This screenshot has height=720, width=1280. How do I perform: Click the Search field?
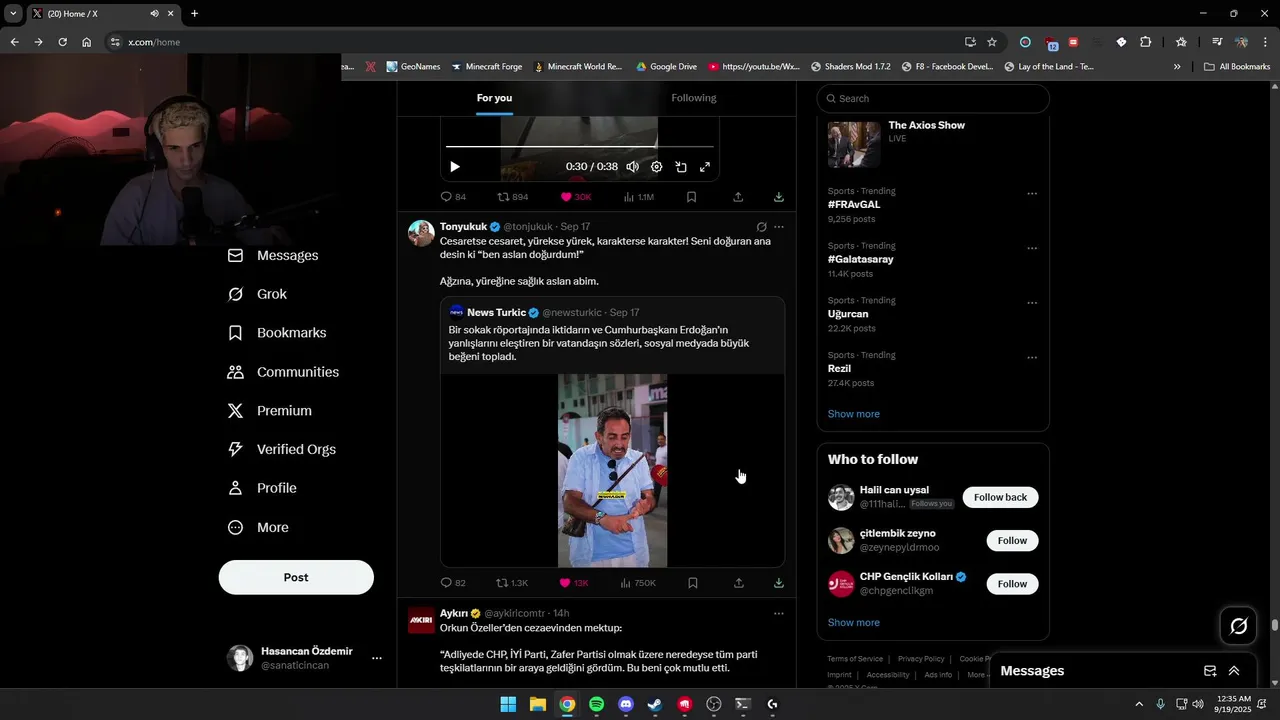[x=933, y=98]
